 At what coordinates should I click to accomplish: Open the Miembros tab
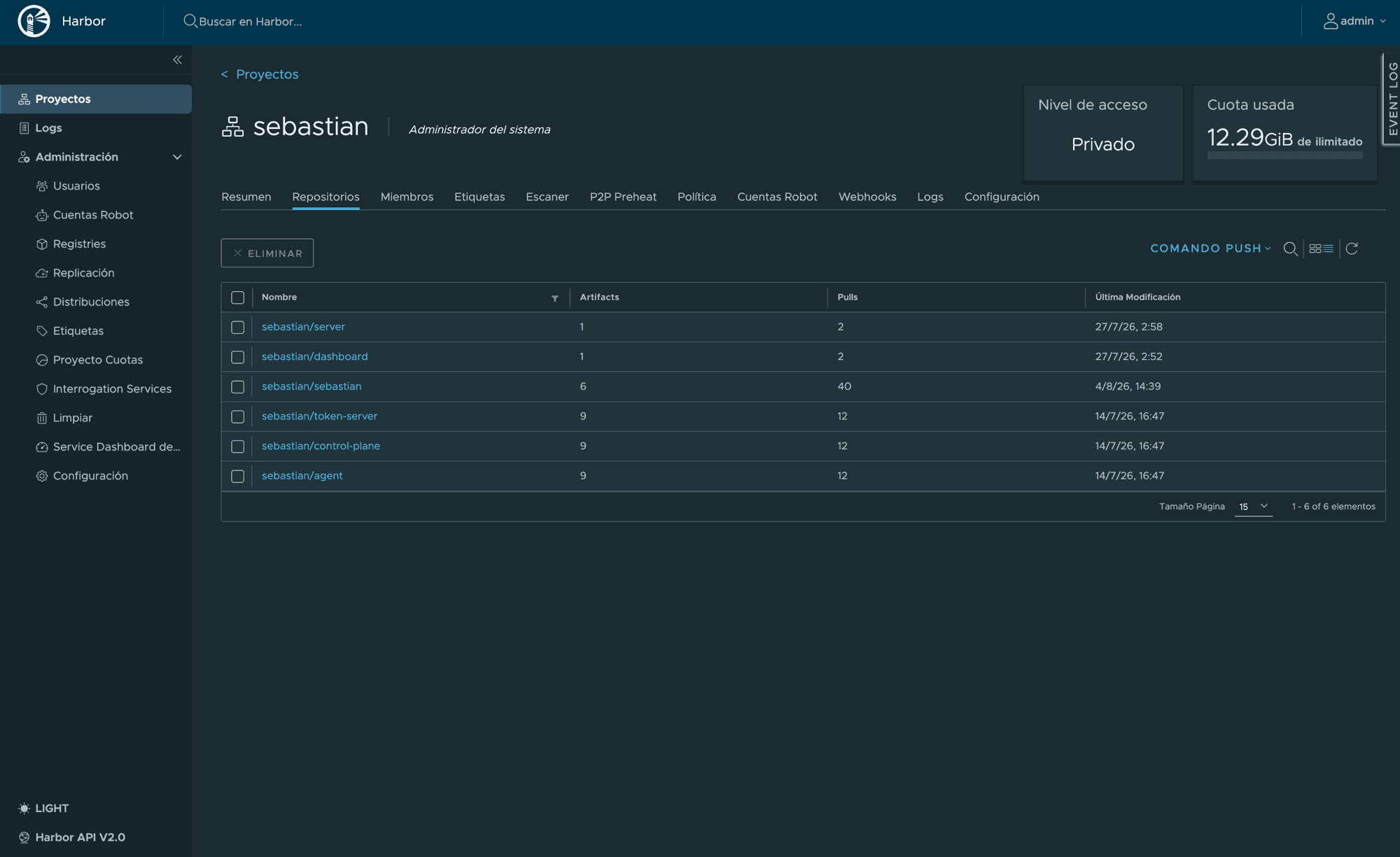(x=407, y=197)
